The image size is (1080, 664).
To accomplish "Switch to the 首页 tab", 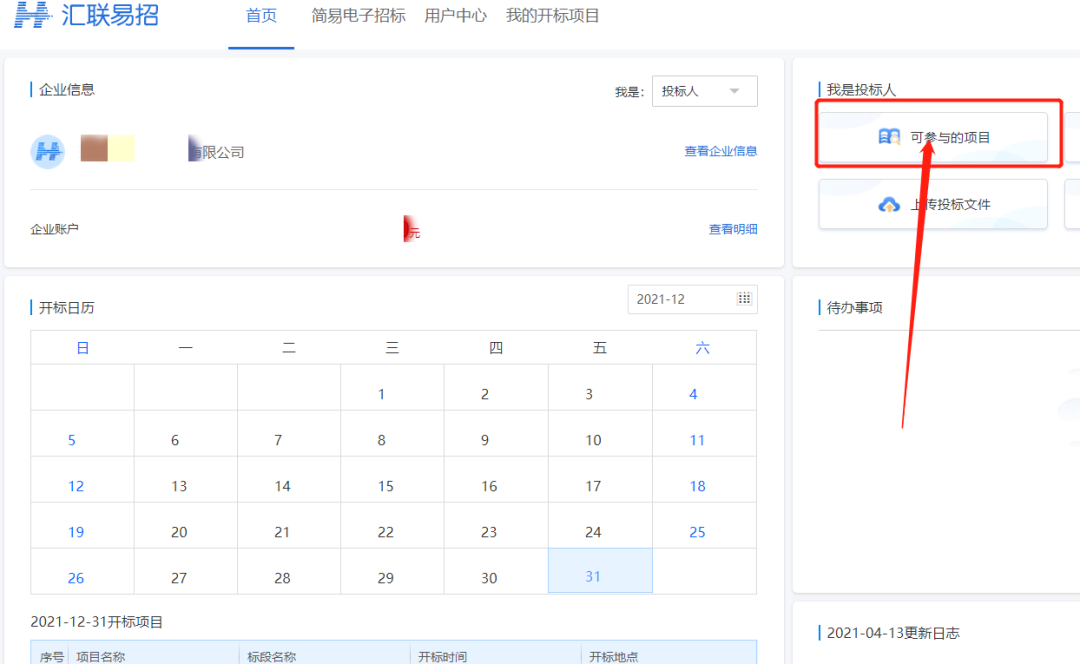I will (261, 16).
